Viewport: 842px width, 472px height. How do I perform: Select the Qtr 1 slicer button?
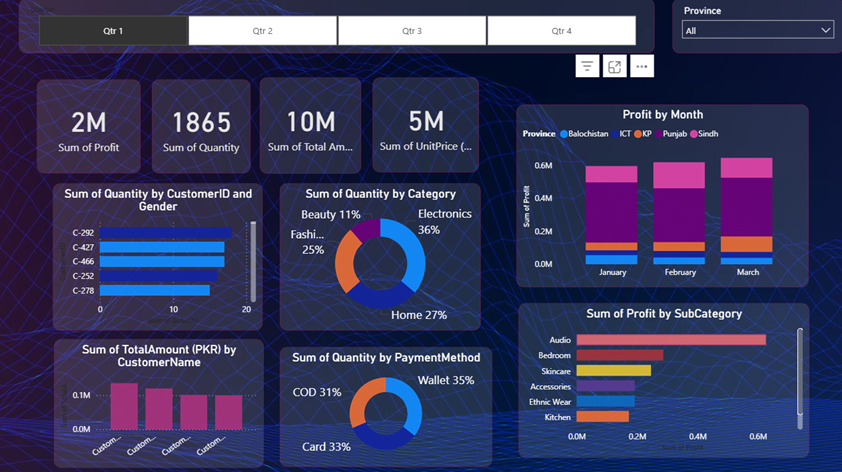coord(113,31)
